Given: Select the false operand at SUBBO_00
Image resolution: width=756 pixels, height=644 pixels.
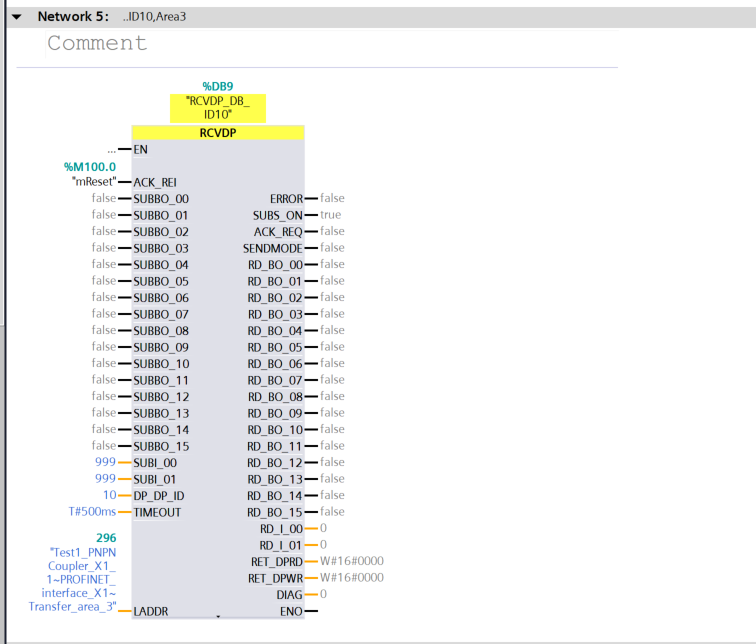Looking at the screenshot, I should click(104, 198).
